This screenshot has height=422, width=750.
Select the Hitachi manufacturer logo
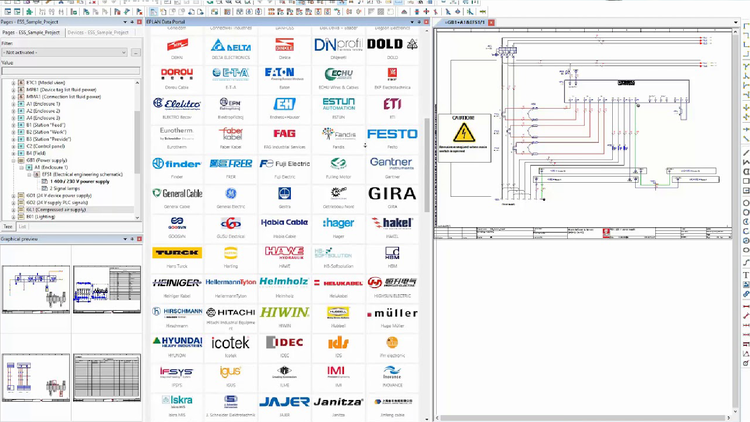(231, 313)
